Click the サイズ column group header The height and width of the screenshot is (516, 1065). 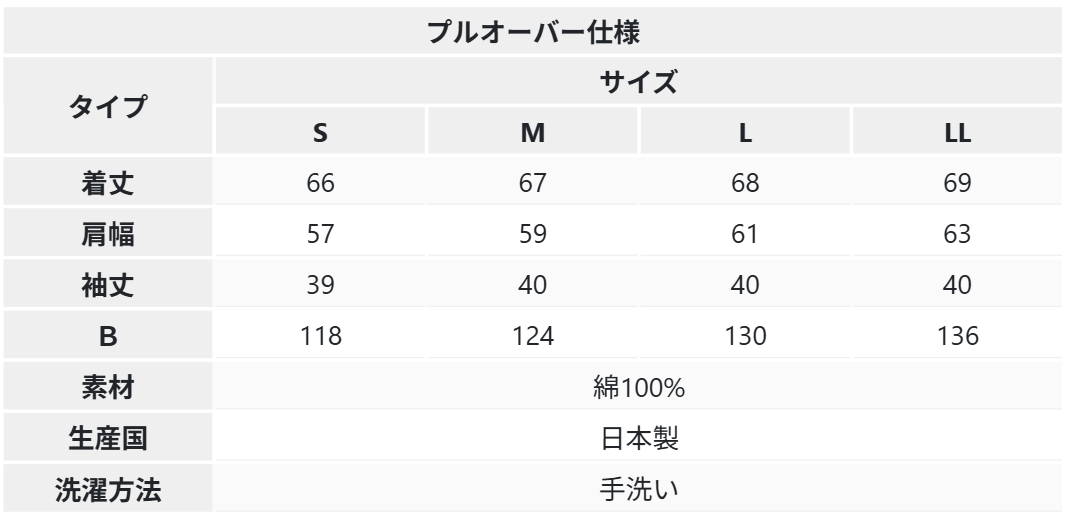(639, 82)
